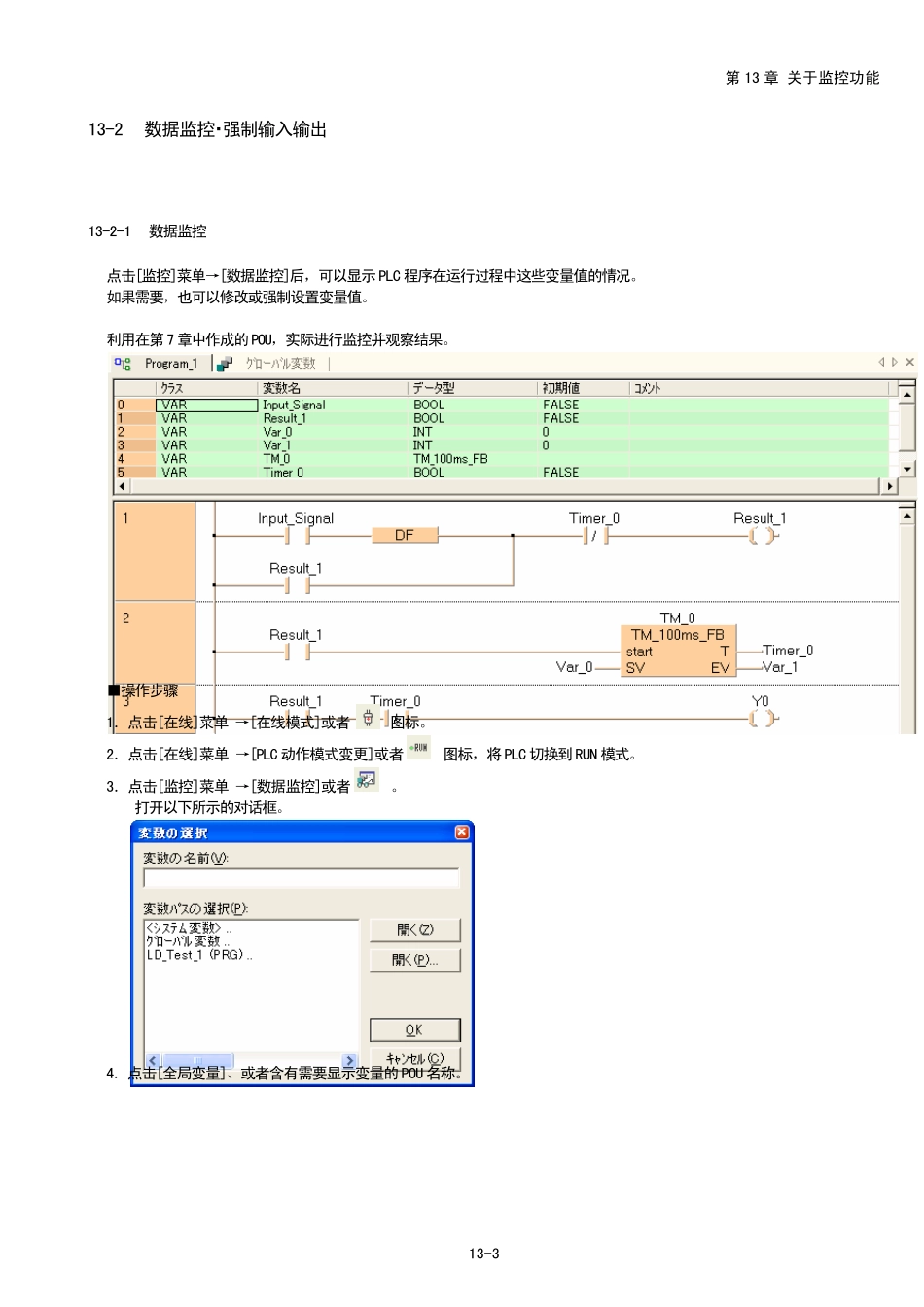Viewport: 924px width, 1307px height.
Task: Click the コメント column header
Action: point(759,388)
